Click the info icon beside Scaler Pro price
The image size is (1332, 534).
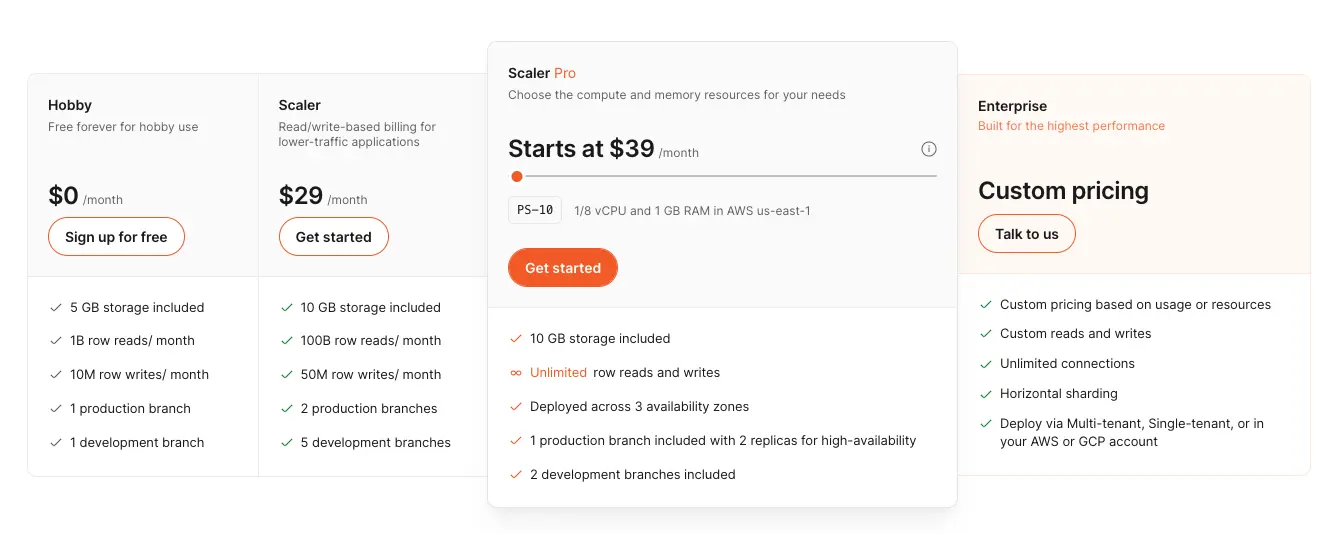[928, 149]
